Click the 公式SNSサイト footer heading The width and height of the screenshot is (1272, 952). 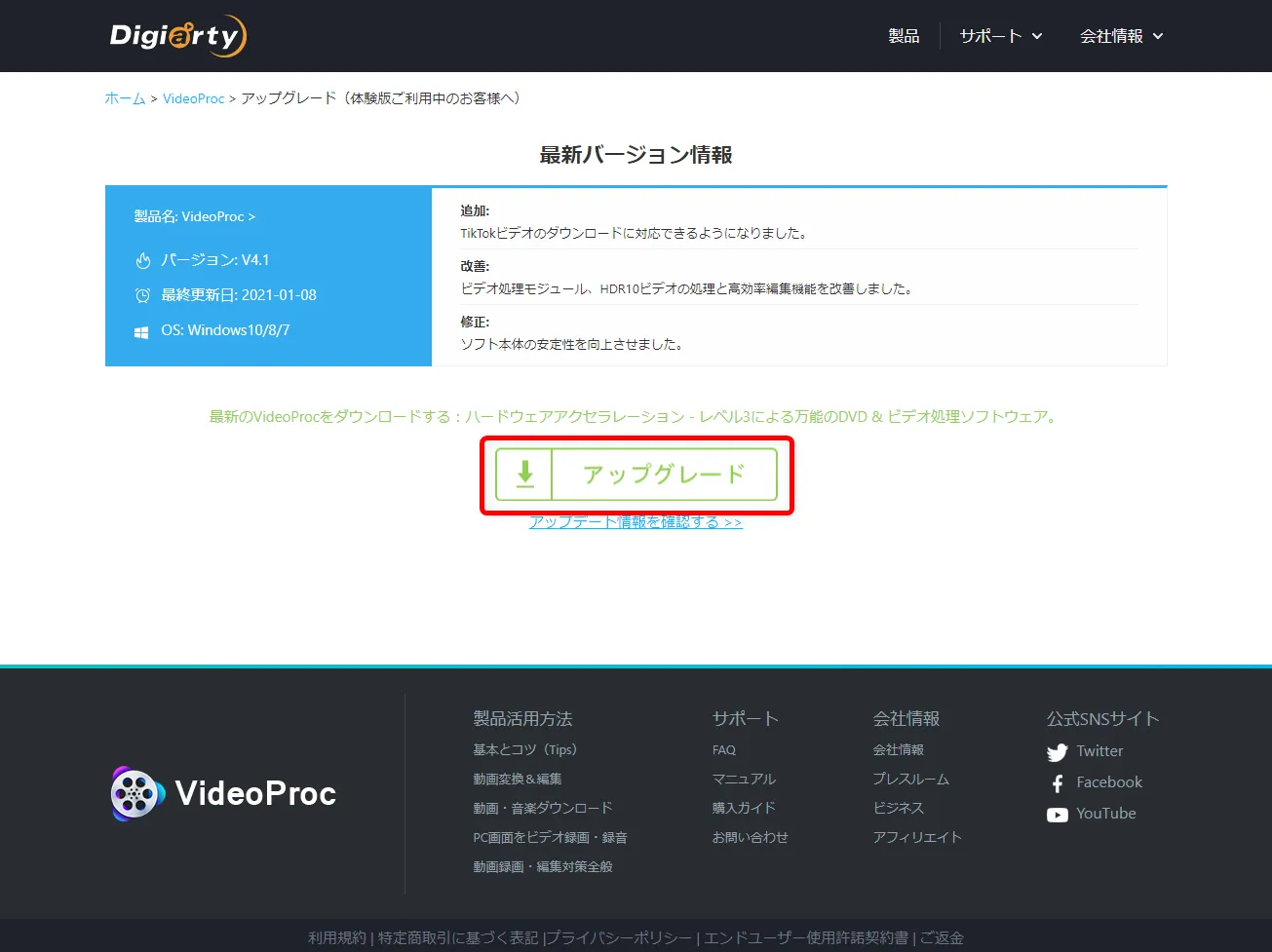click(x=1103, y=719)
